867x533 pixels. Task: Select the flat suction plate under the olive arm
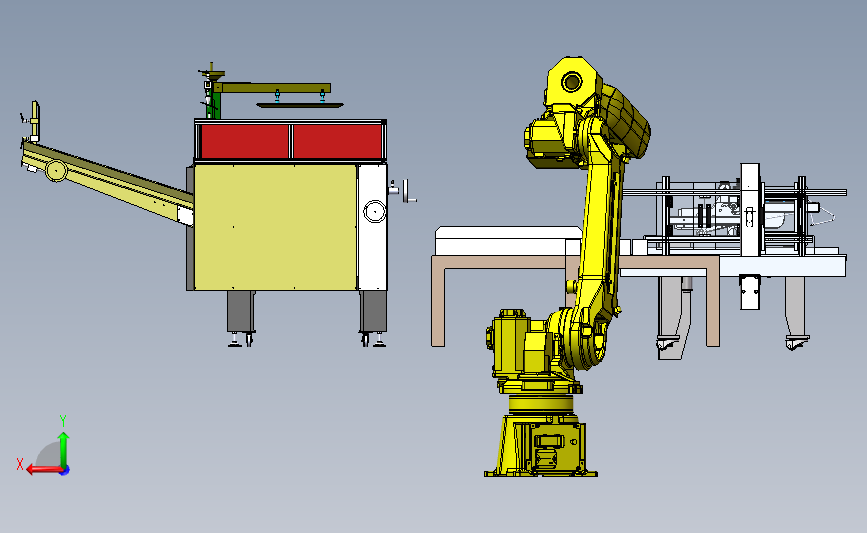[x=300, y=105]
